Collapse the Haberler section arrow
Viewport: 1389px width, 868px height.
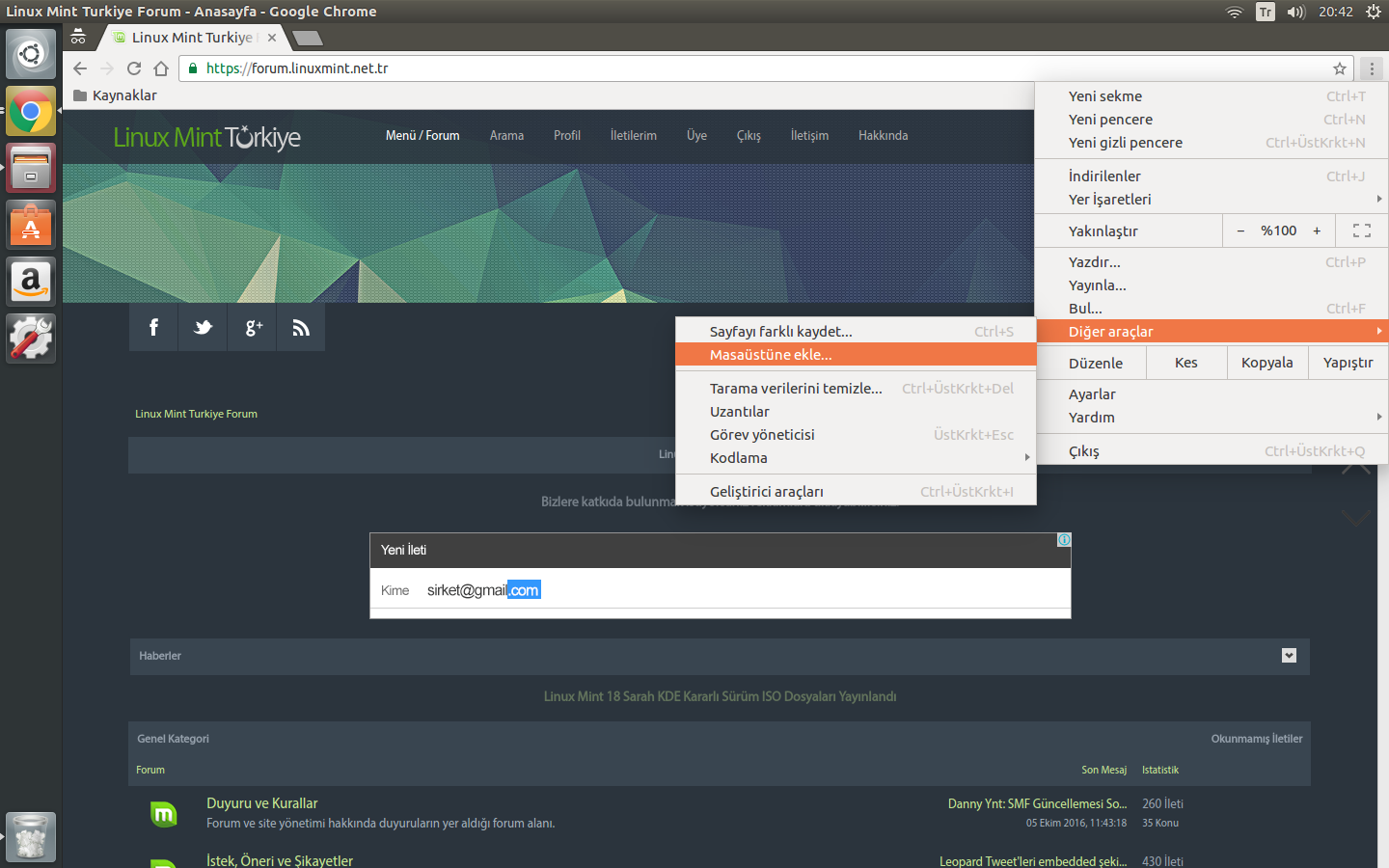1289,656
